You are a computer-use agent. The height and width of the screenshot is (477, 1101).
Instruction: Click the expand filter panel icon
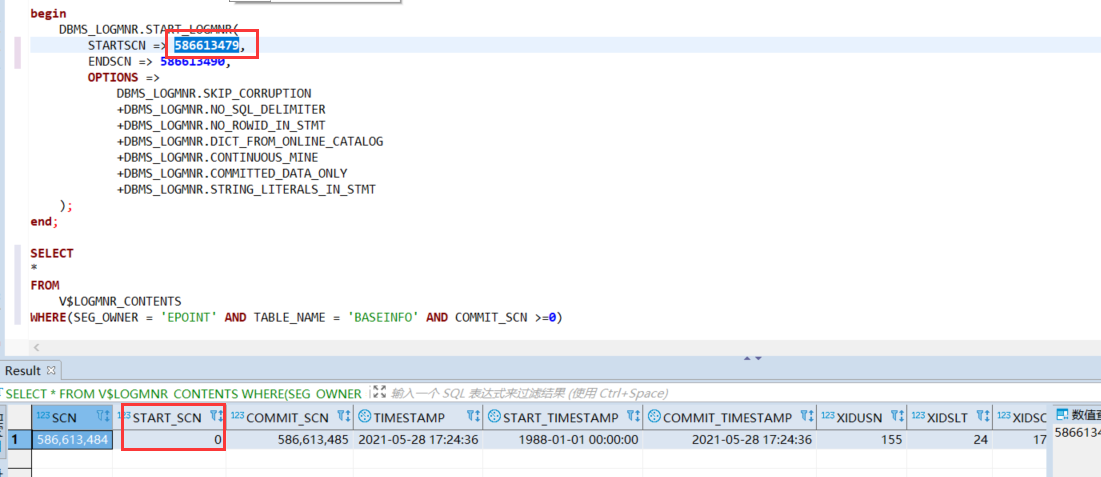pos(380,393)
